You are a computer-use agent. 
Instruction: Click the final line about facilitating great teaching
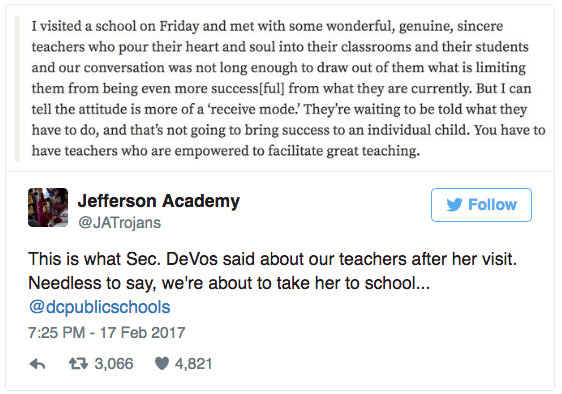[x=225, y=151]
